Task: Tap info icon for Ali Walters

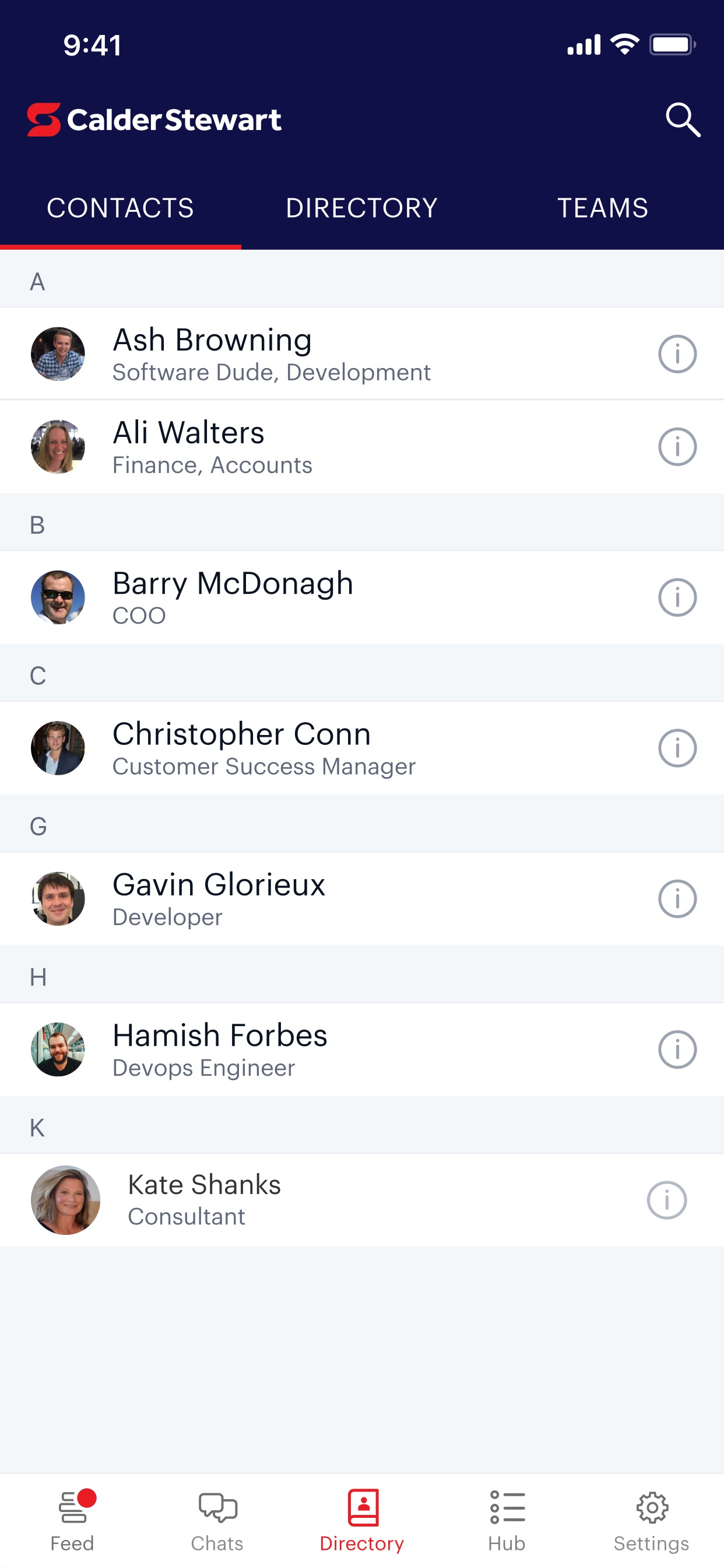Action: pyautogui.click(x=677, y=447)
